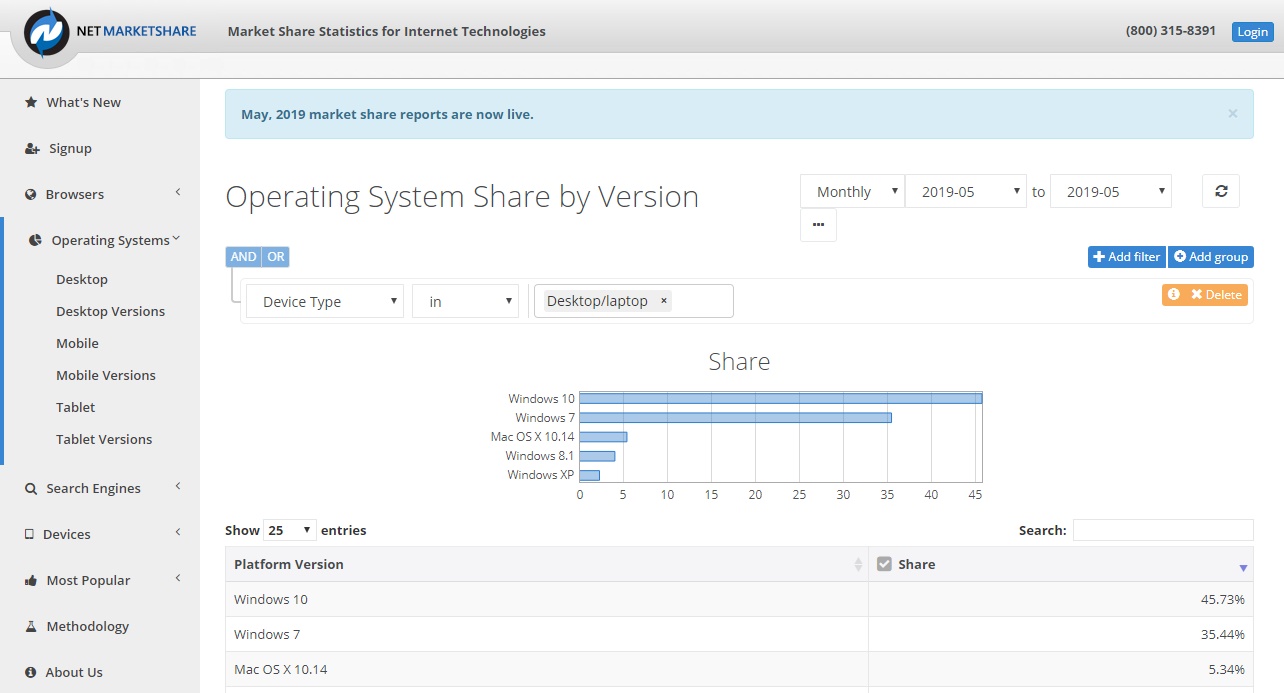This screenshot has width=1284, height=693.
Task: Open the ellipsis more options button
Action: tap(818, 225)
